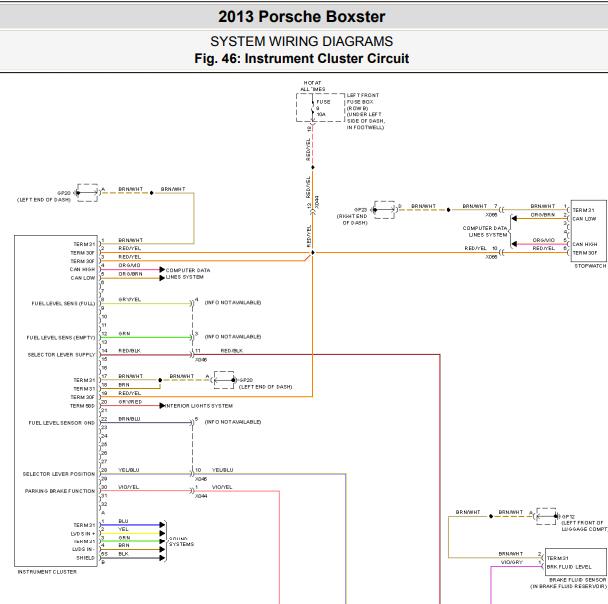The width and height of the screenshot is (608, 604).
Task: Click the "BRAKE FLUID SENSOR" label
Action: point(577,580)
